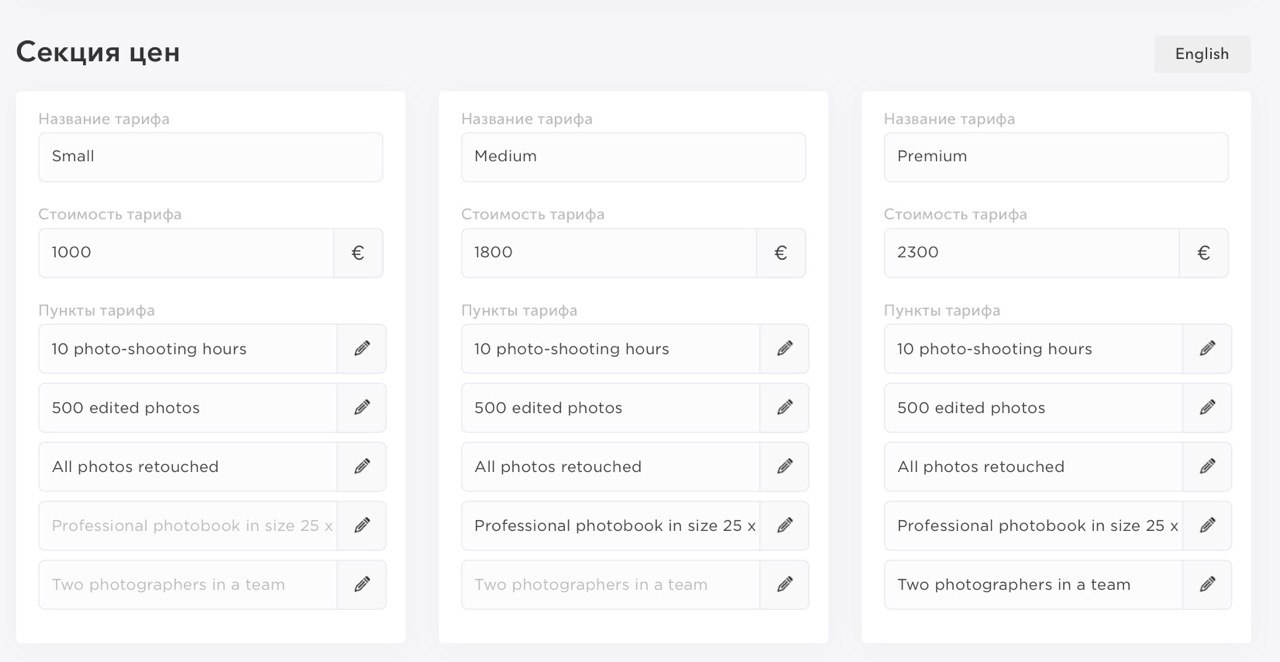
Task: Click euro currency button beside price 2300
Action: pyautogui.click(x=1204, y=253)
